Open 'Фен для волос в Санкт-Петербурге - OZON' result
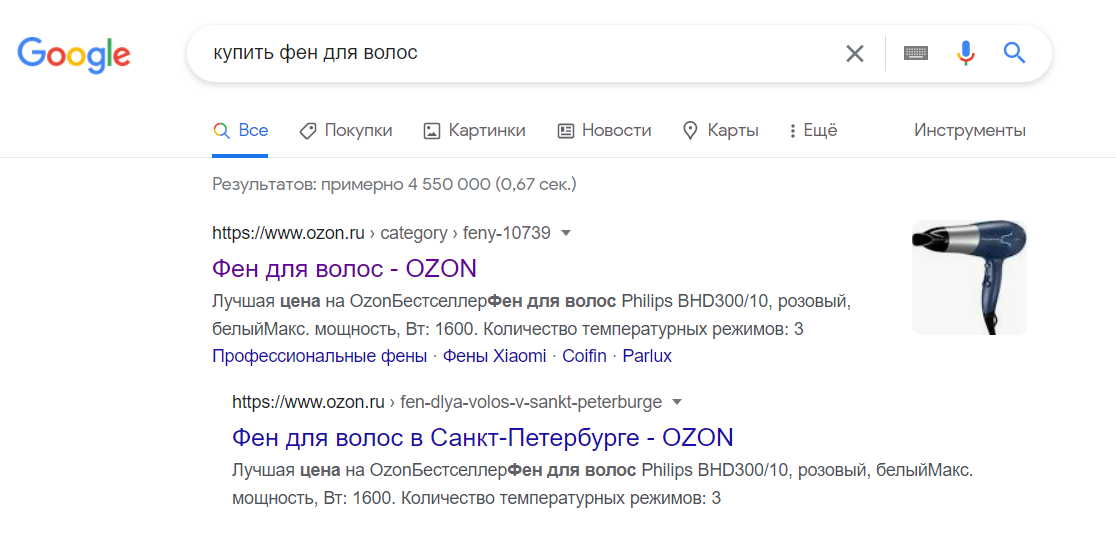 [x=482, y=437]
